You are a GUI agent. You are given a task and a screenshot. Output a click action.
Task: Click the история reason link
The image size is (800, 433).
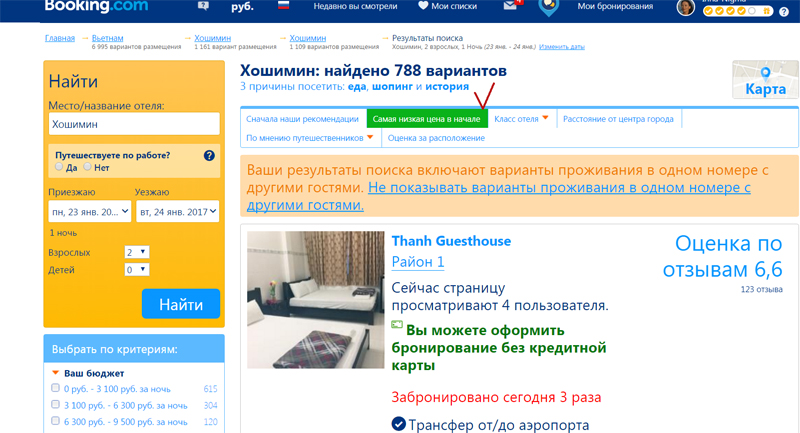[447, 86]
